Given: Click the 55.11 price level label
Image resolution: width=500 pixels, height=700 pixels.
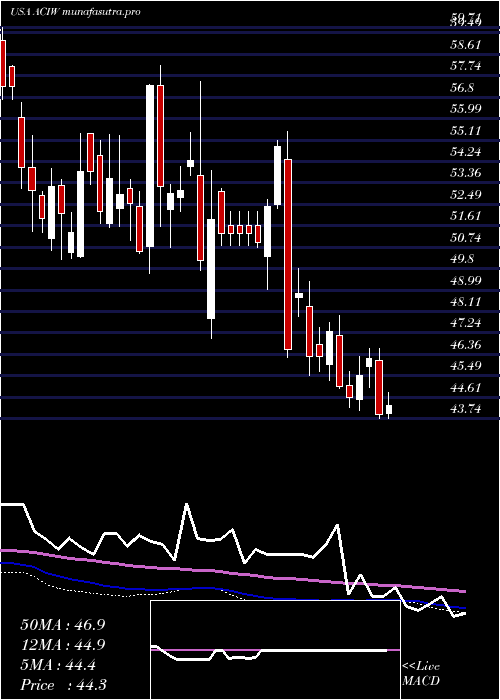Looking at the screenshot, I should pyautogui.click(x=466, y=131).
